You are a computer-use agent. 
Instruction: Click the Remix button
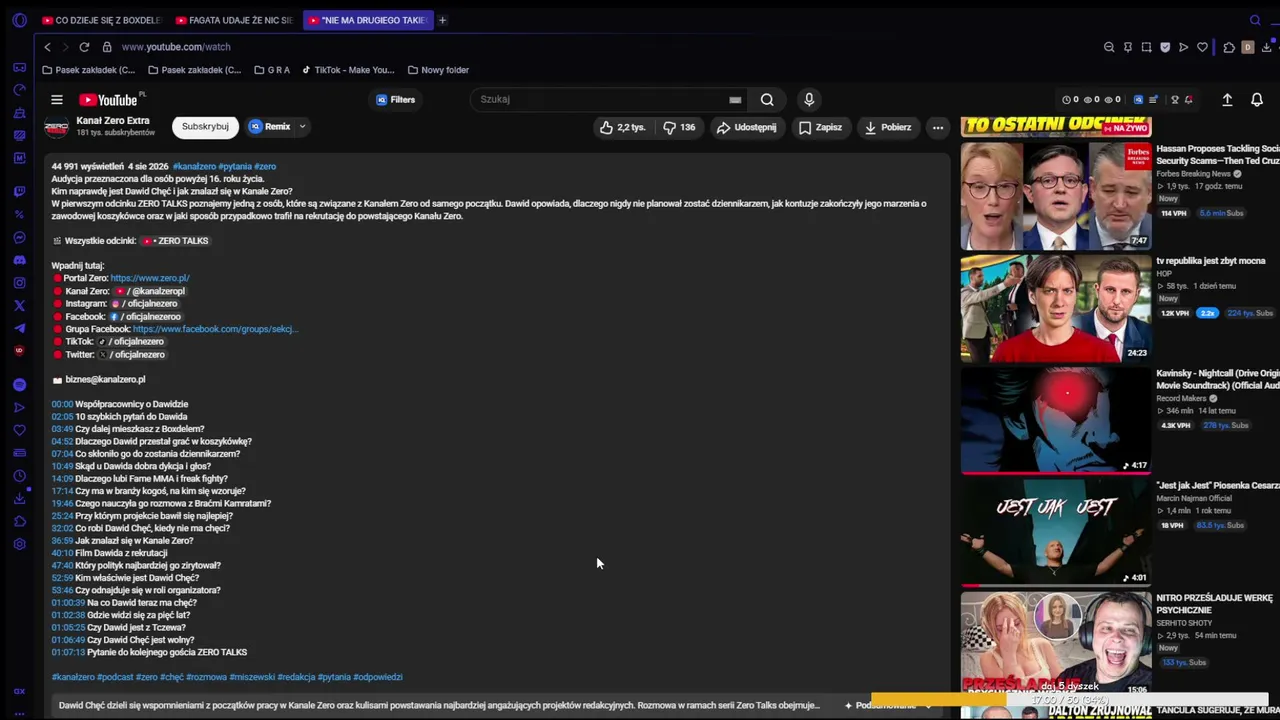coord(271,127)
